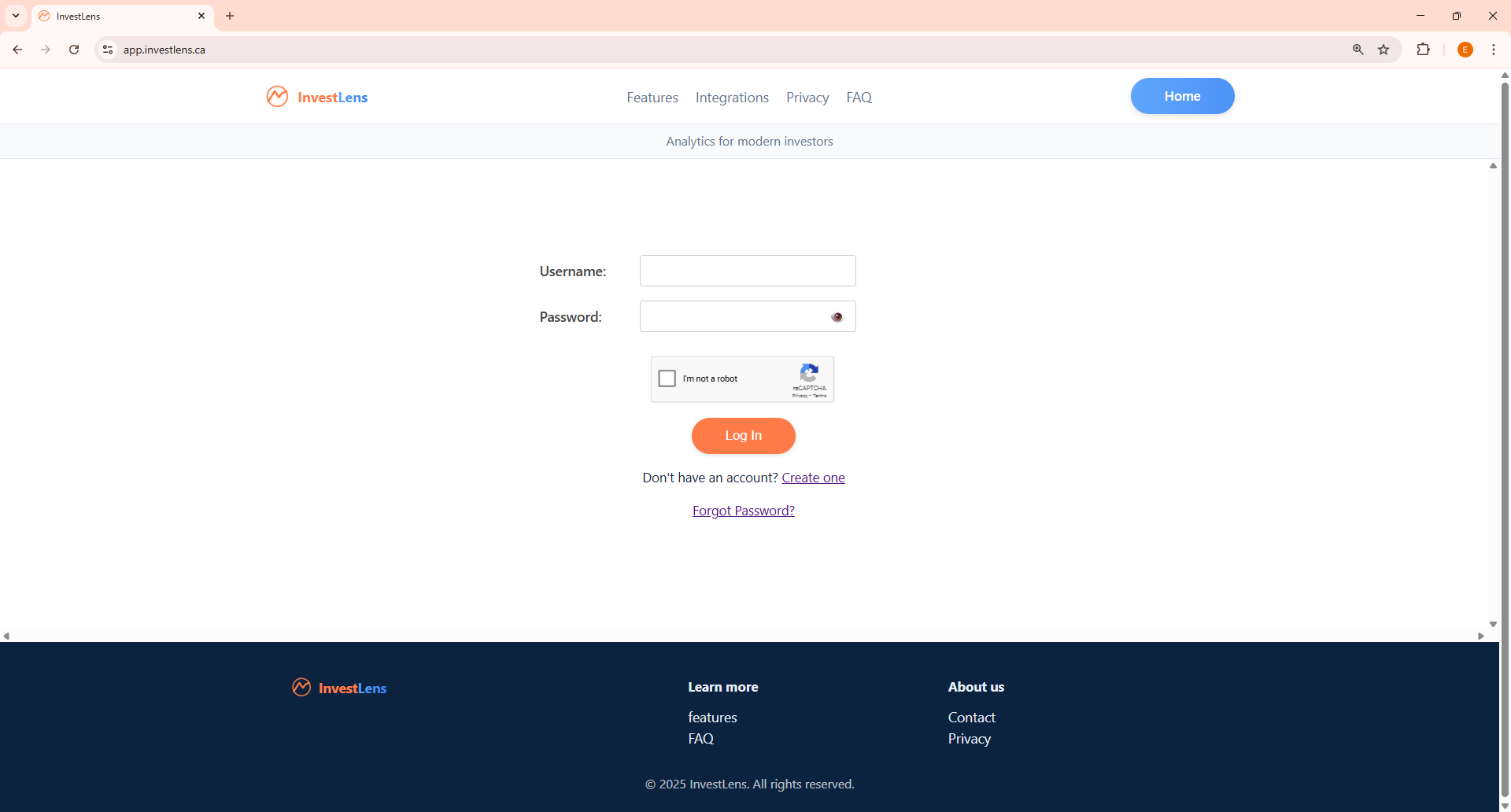Open FAQ in the top navigation
1511x812 pixels.
(859, 98)
